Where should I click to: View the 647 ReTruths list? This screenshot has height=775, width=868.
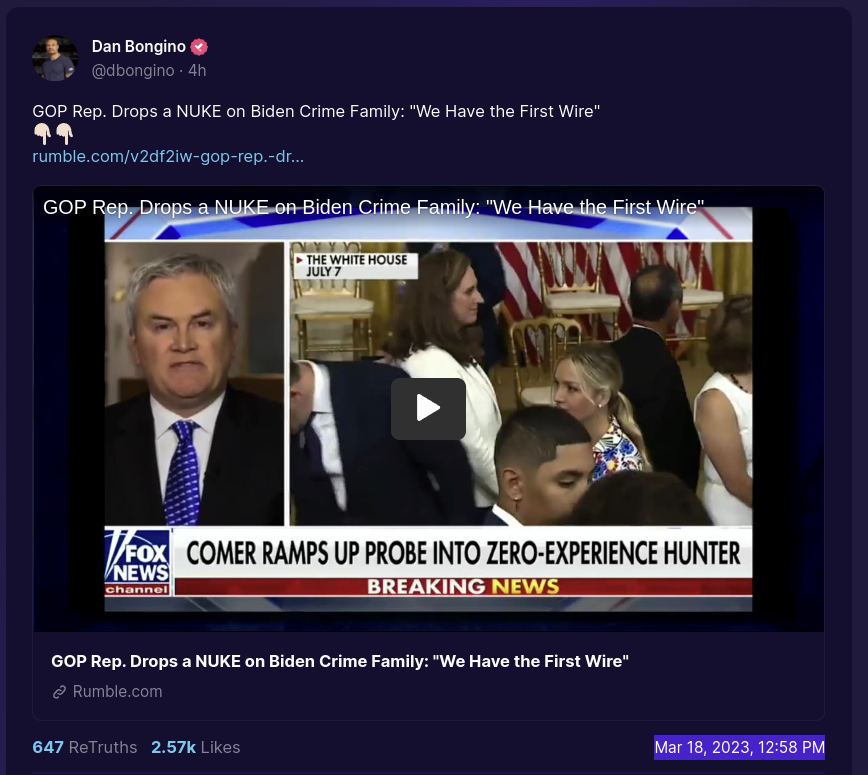[85, 747]
